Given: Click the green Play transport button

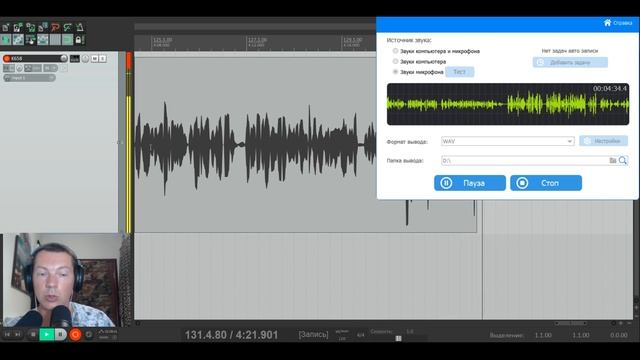Looking at the screenshot, I should pyautogui.click(x=47, y=335).
